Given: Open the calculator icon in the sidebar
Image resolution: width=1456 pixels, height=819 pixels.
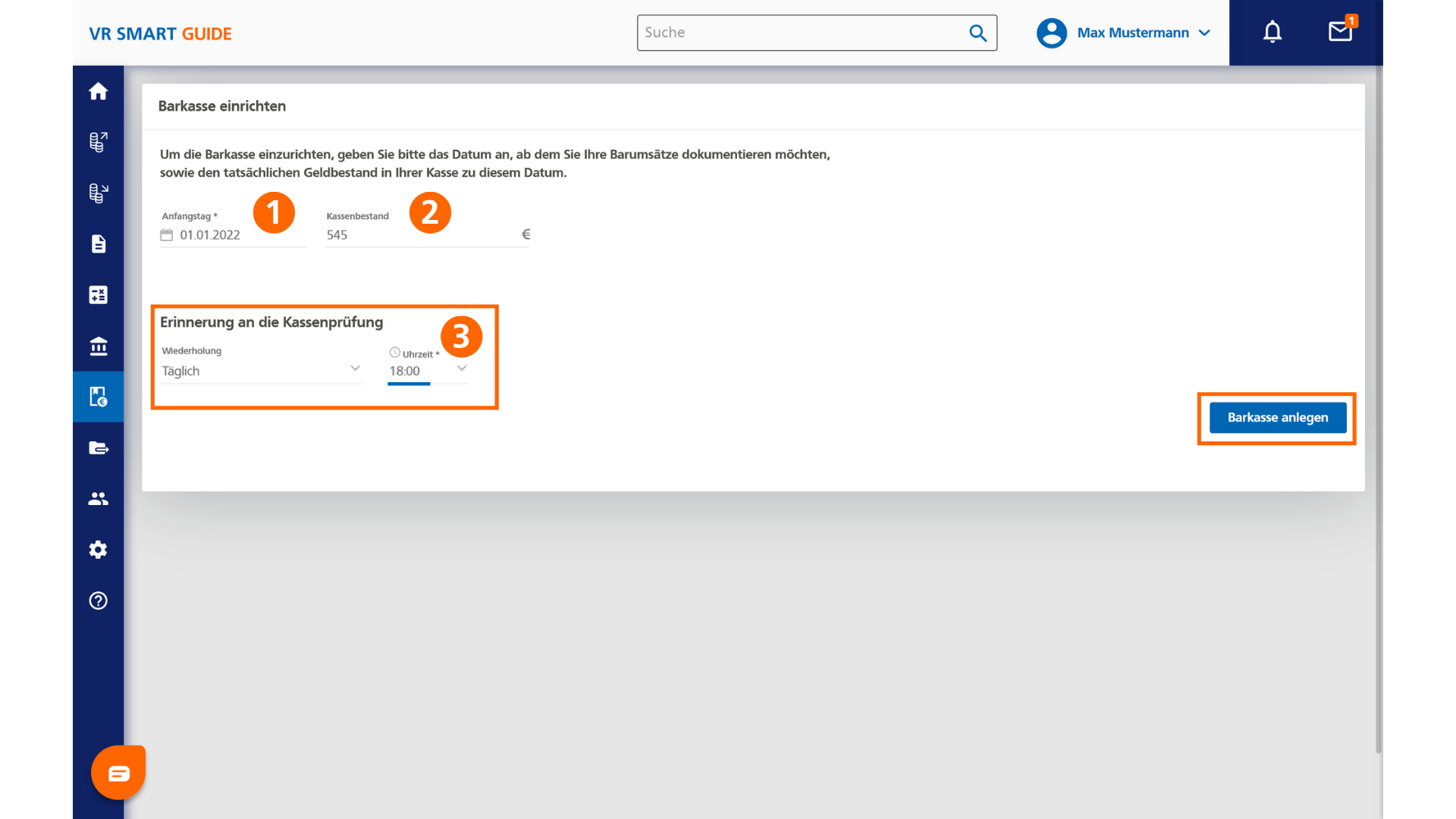Looking at the screenshot, I should coord(98,295).
